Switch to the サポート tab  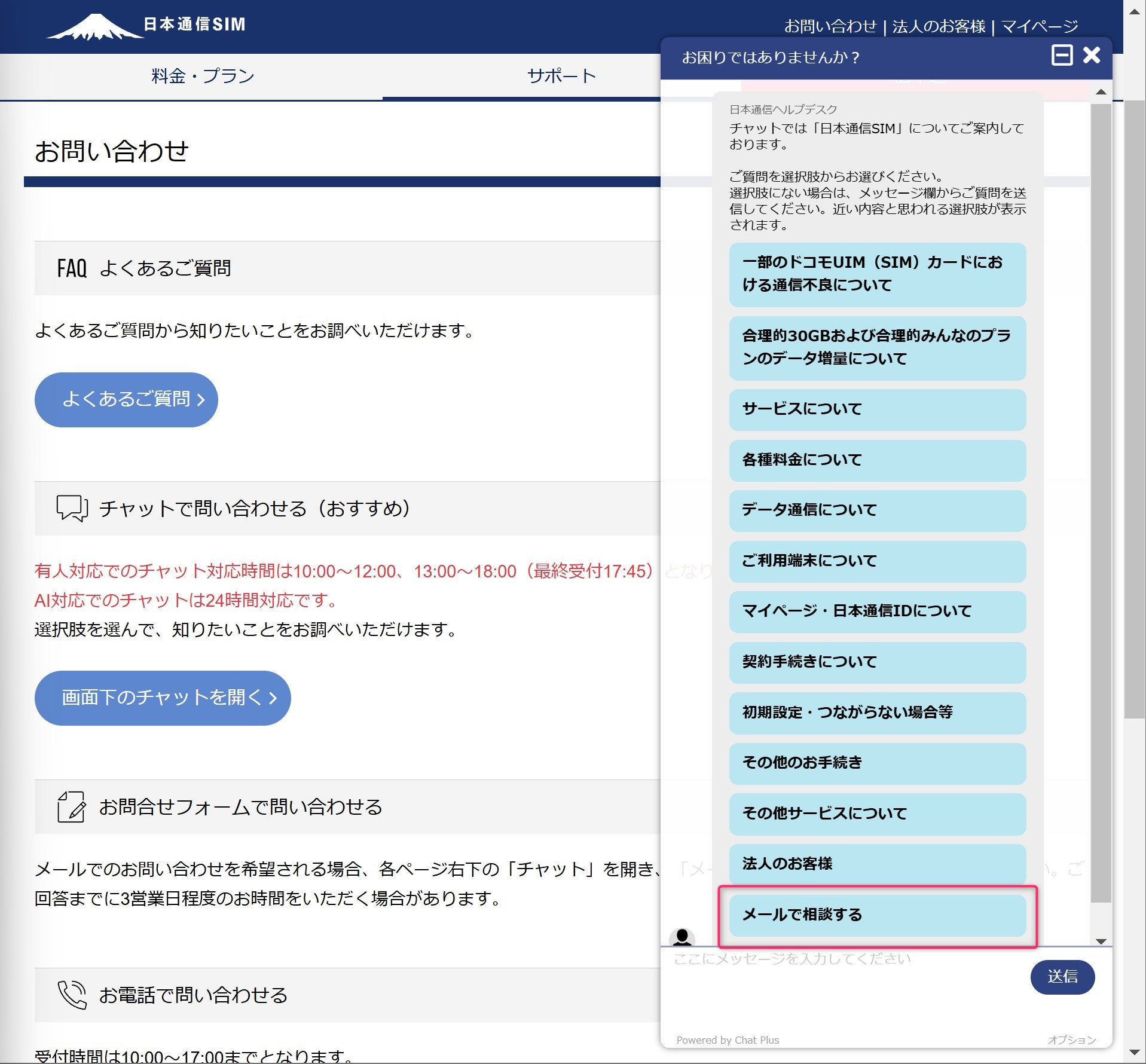tap(562, 76)
